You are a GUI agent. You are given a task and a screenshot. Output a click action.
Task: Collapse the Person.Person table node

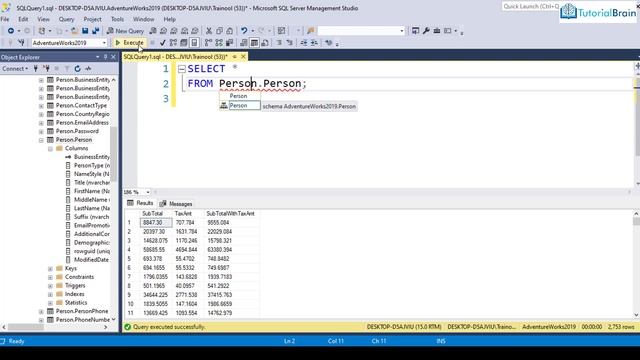41,140
